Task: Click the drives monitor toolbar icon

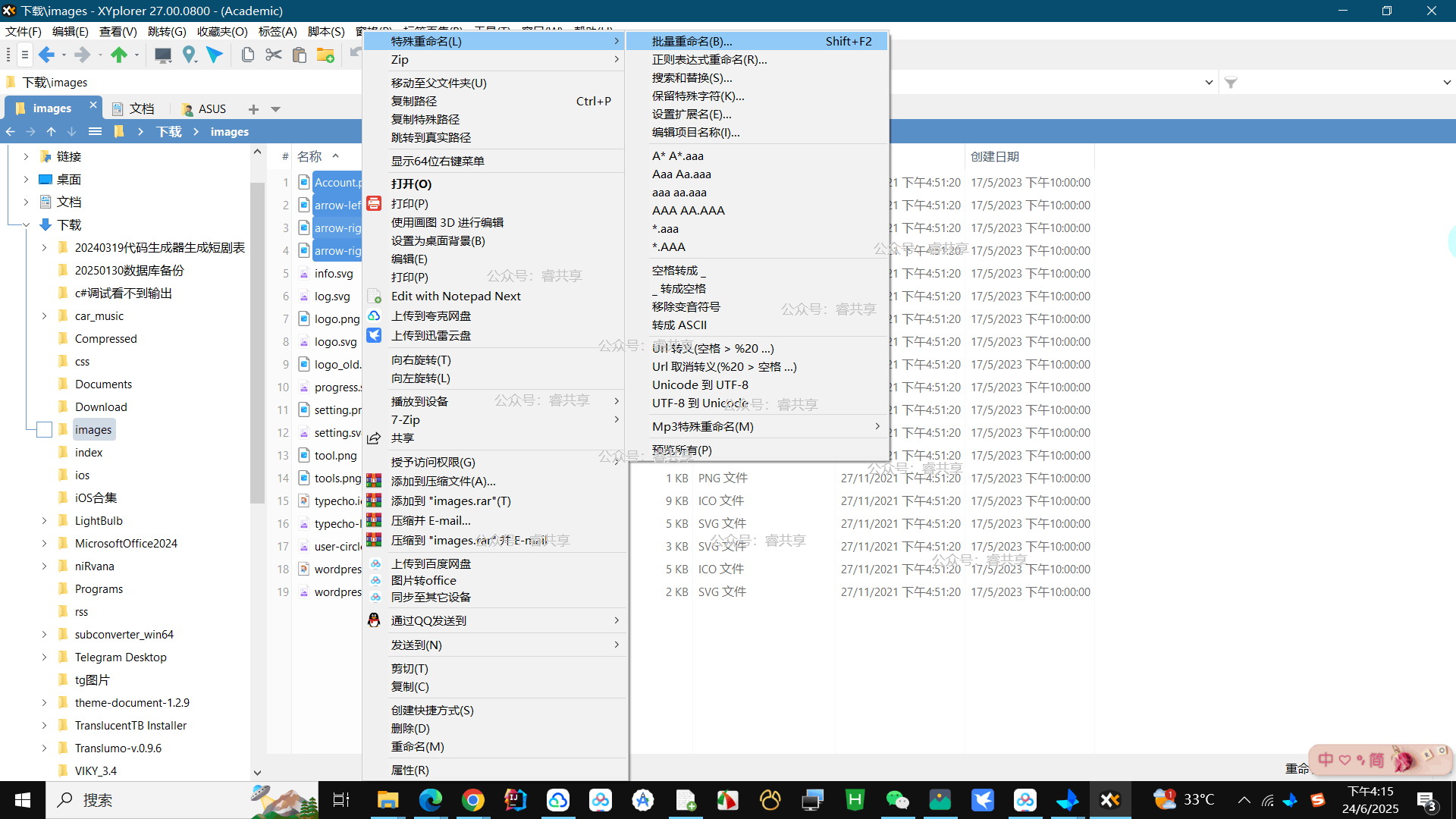Action: coord(162,55)
